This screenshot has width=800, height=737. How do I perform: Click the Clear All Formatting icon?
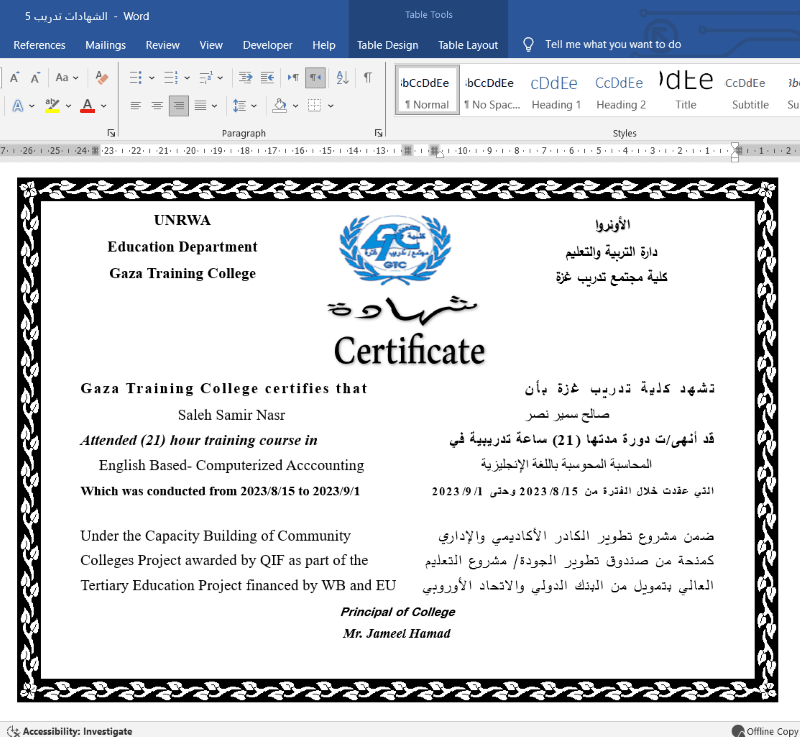[101, 77]
